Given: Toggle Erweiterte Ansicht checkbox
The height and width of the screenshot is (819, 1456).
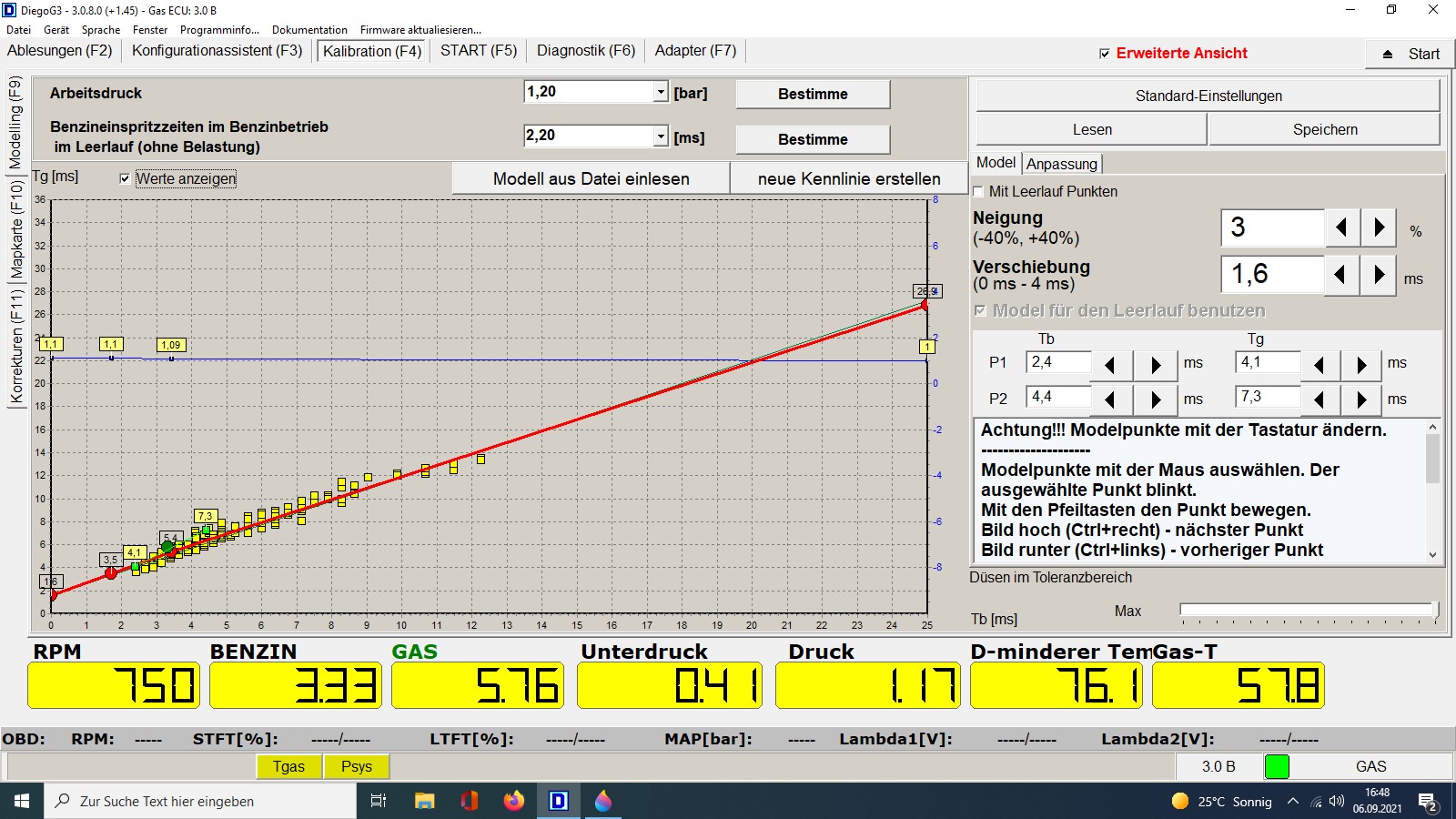Looking at the screenshot, I should click(x=1105, y=54).
